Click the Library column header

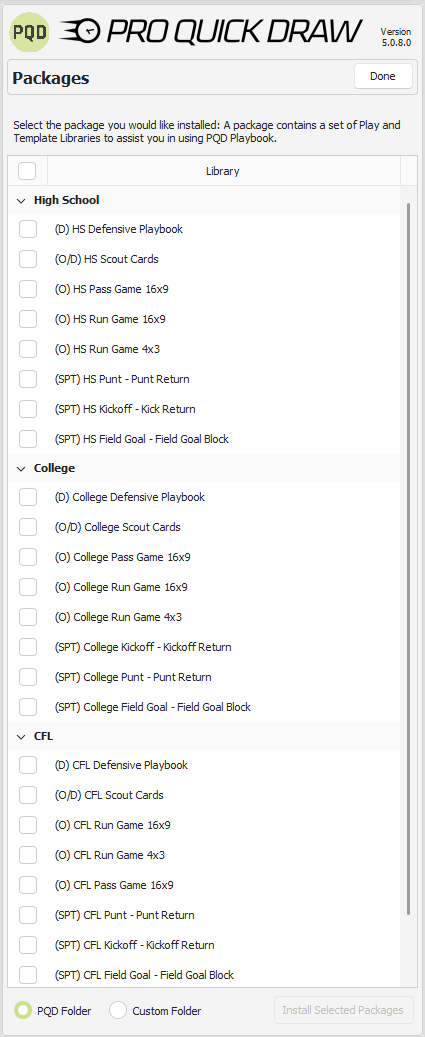[x=223, y=171]
